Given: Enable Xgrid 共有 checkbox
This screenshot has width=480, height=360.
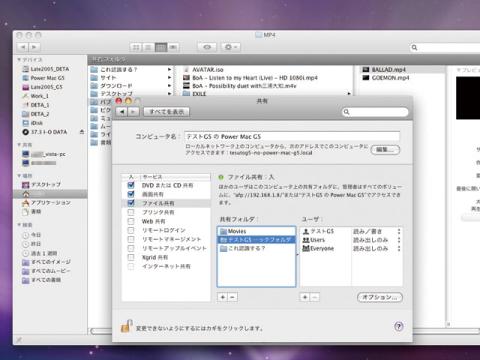Looking at the screenshot, I should tap(131, 257).
